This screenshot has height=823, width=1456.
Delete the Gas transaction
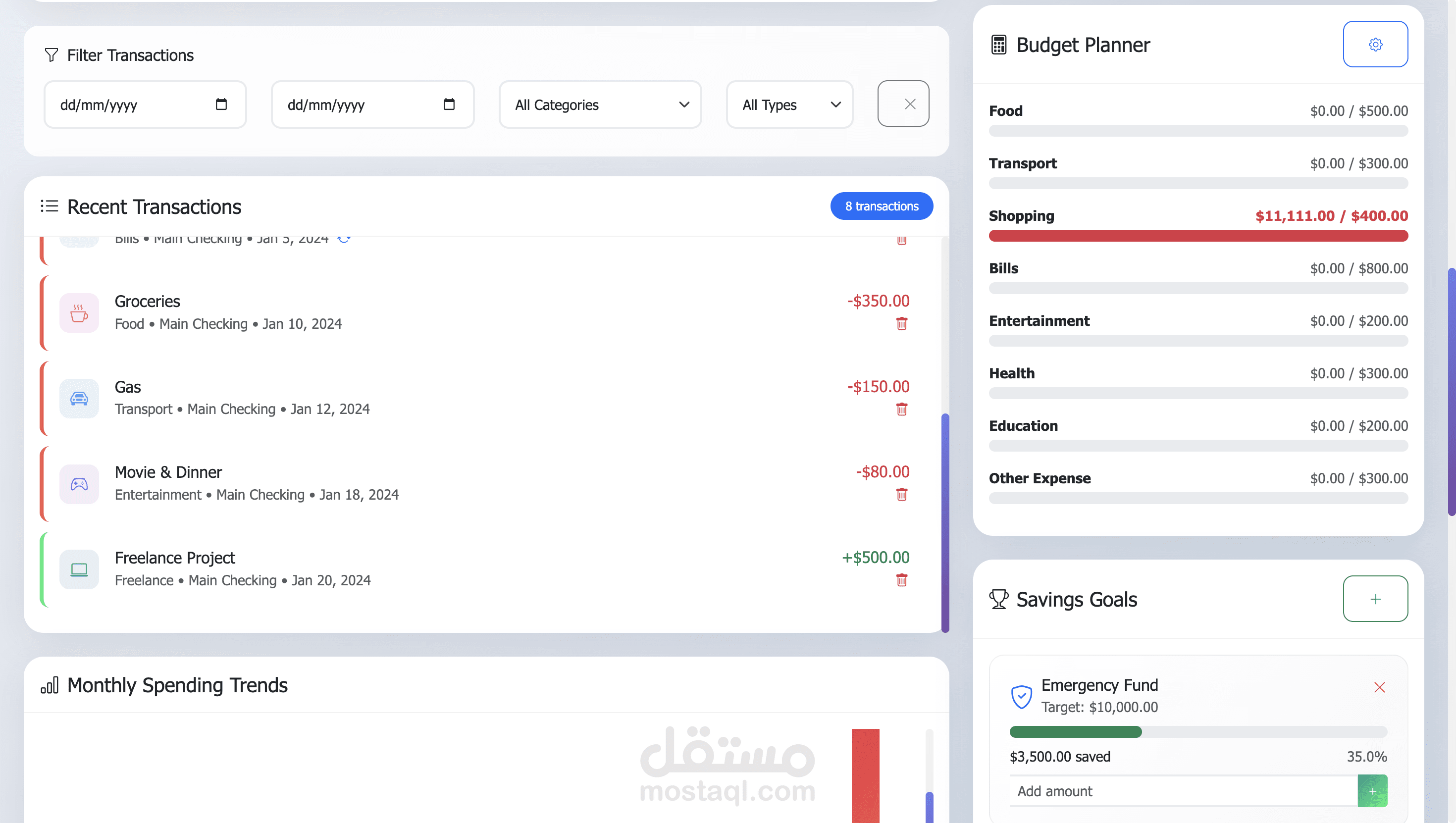pyautogui.click(x=901, y=409)
